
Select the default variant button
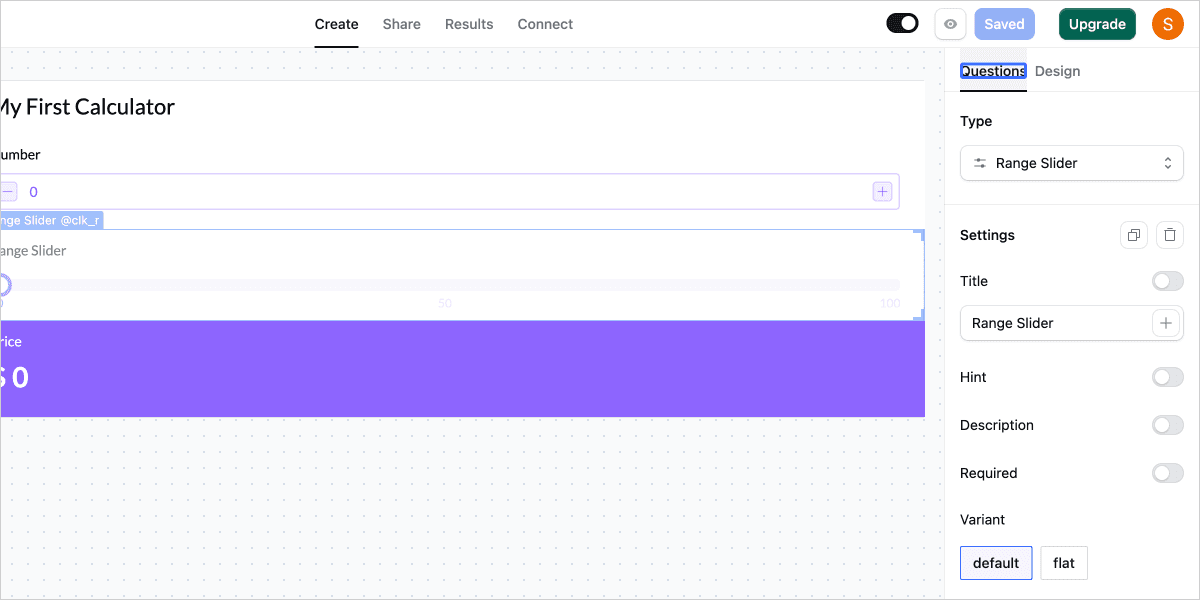[996, 563]
